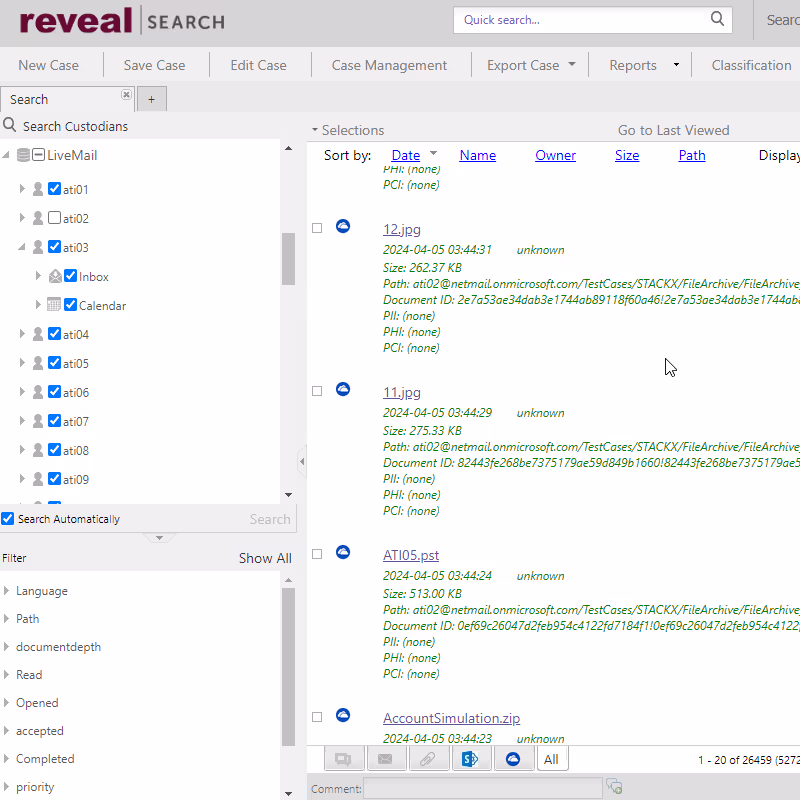Screen dimensions: 800x800
Task: Toggle the Search Automatically checkbox
Action: 8,519
